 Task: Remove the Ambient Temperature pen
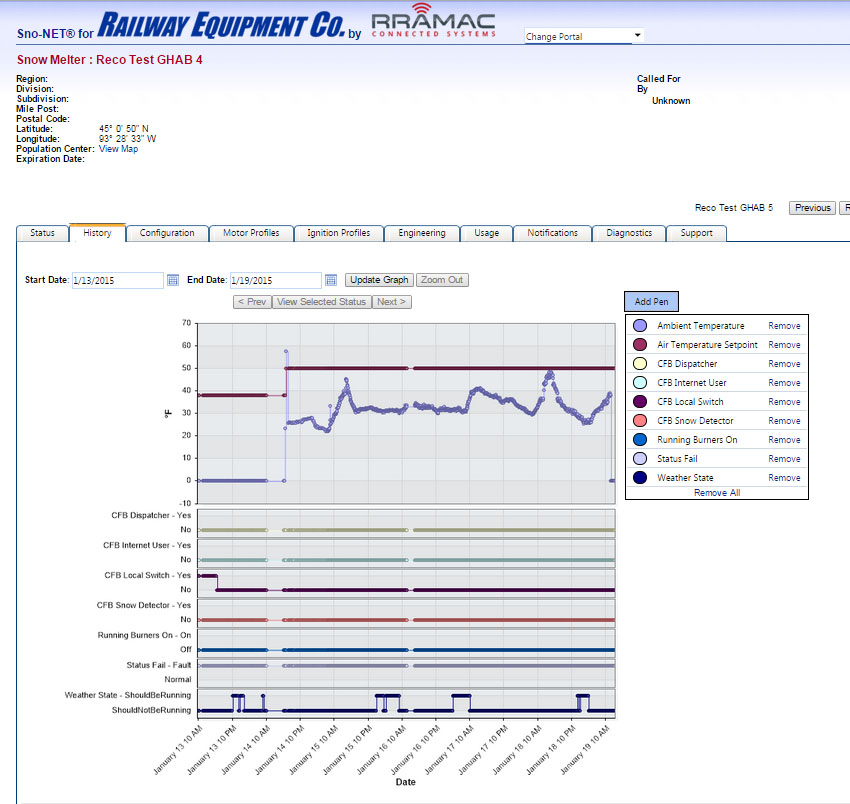pos(784,326)
